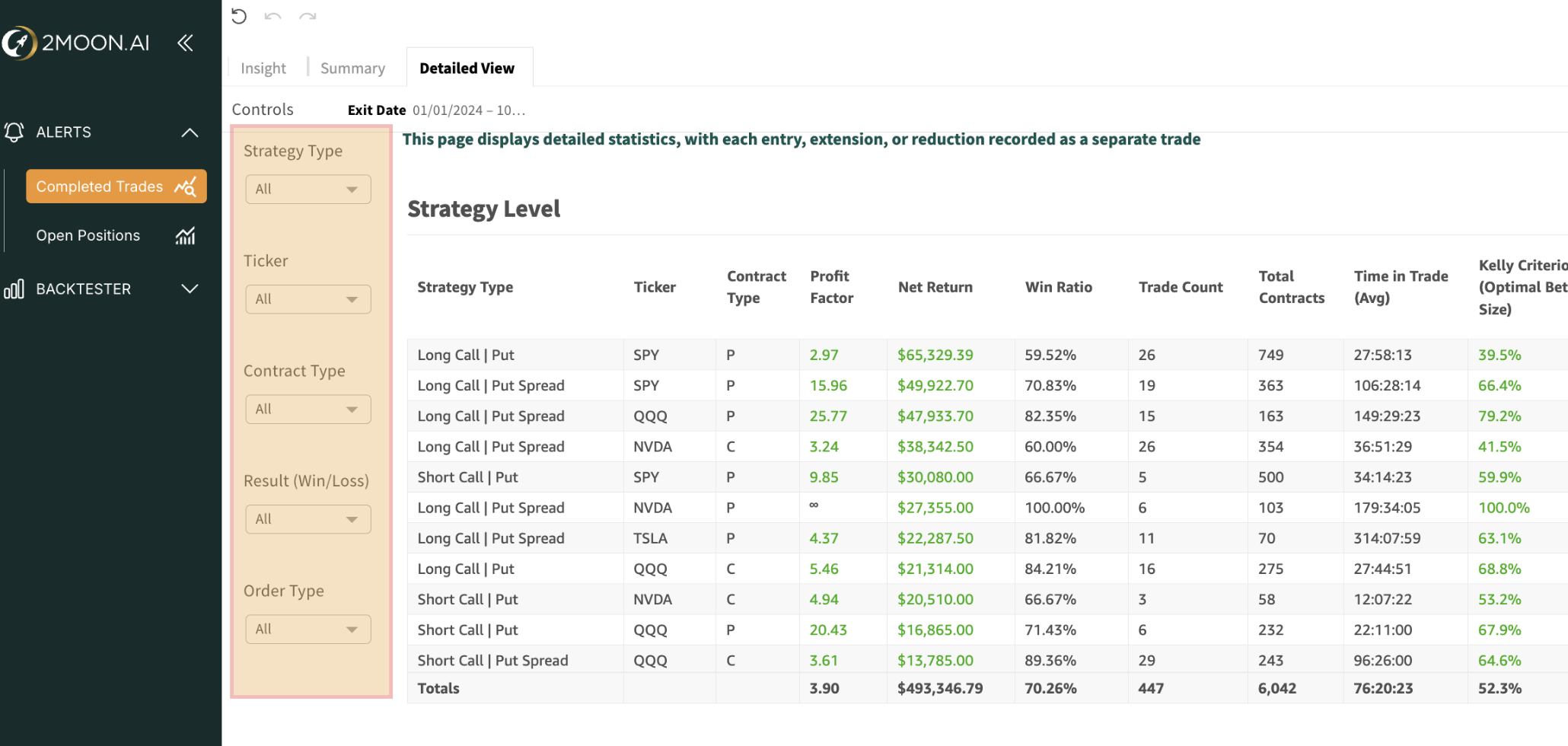The height and width of the screenshot is (746, 1568).
Task: Open the Contract Type dropdown
Action: (308, 410)
